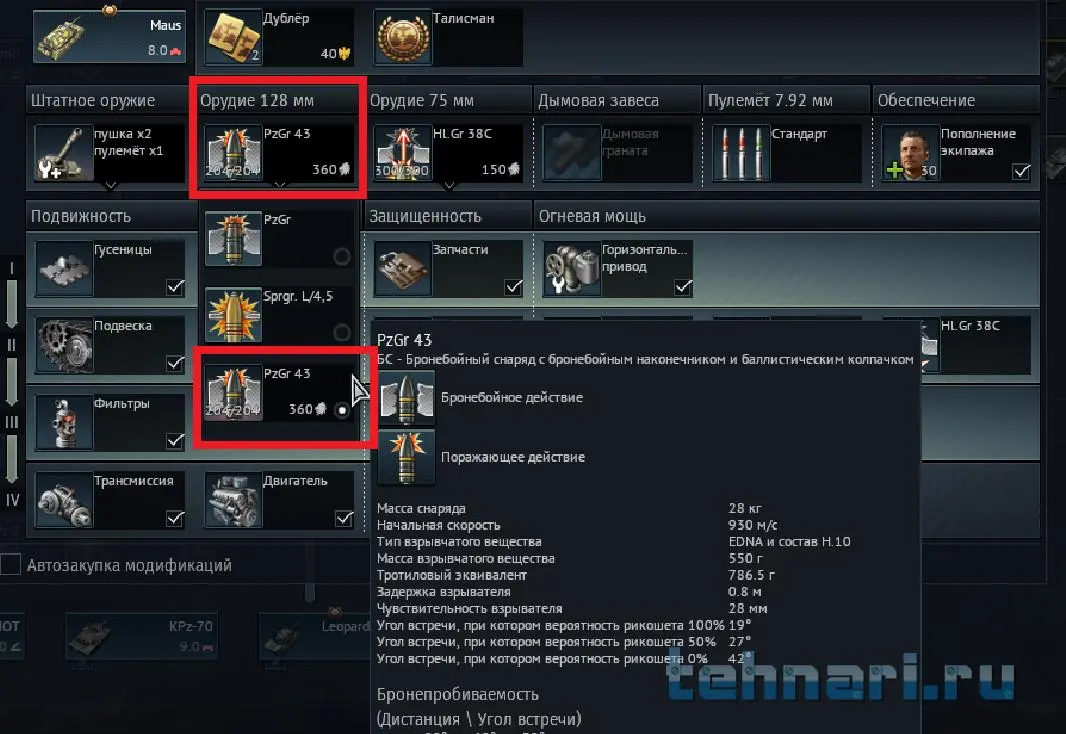The image size is (1066, 734).
Task: Expand the HL.Gr 38C 75 мм shell dropdown
Action: (449, 185)
